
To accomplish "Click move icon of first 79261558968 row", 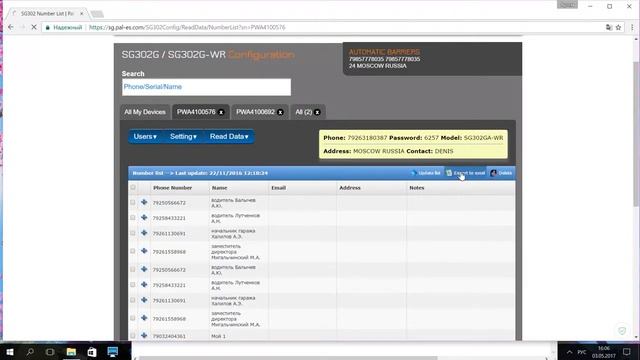I will (144, 251).
